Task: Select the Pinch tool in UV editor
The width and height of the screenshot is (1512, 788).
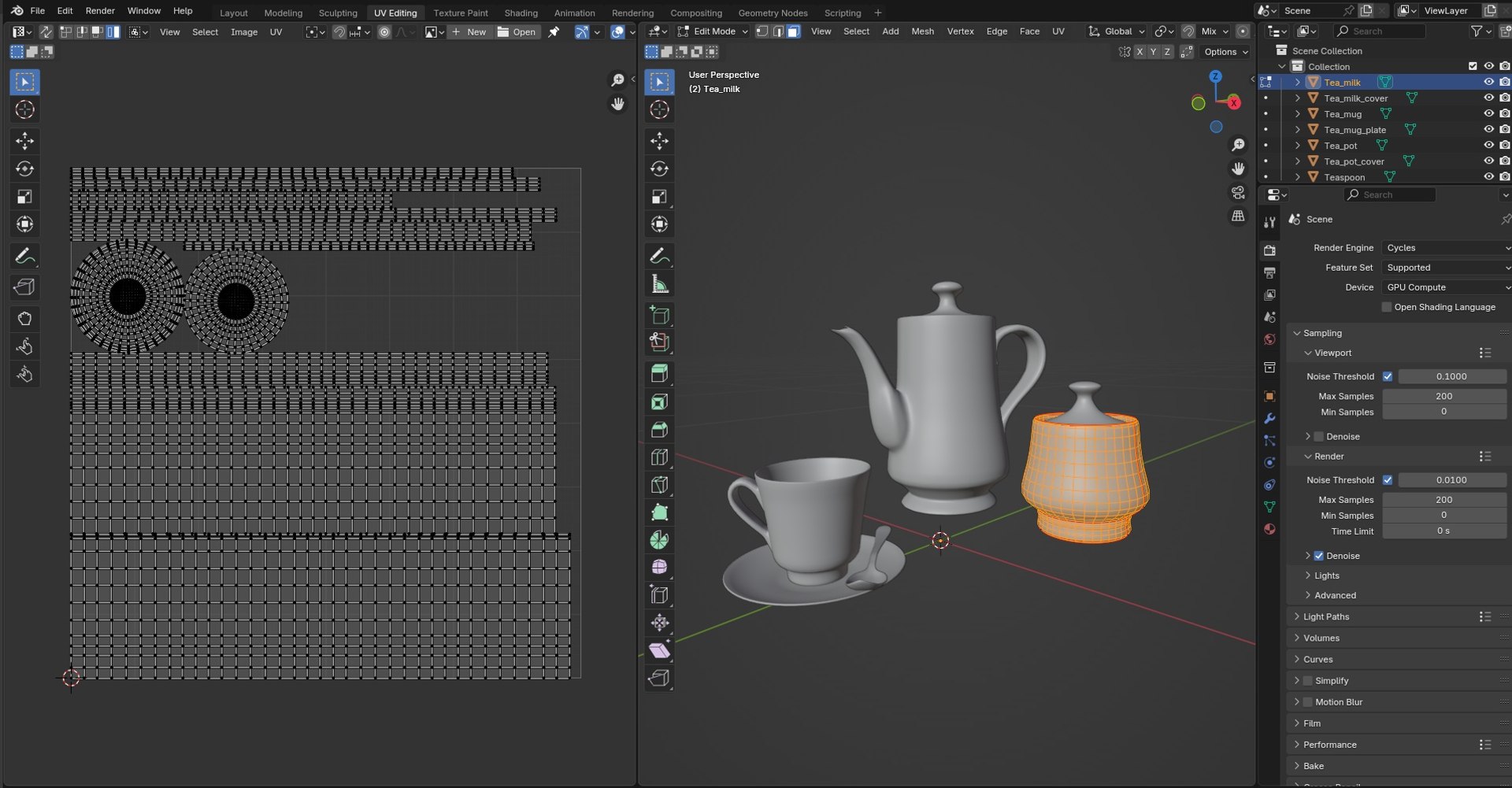Action: point(24,374)
